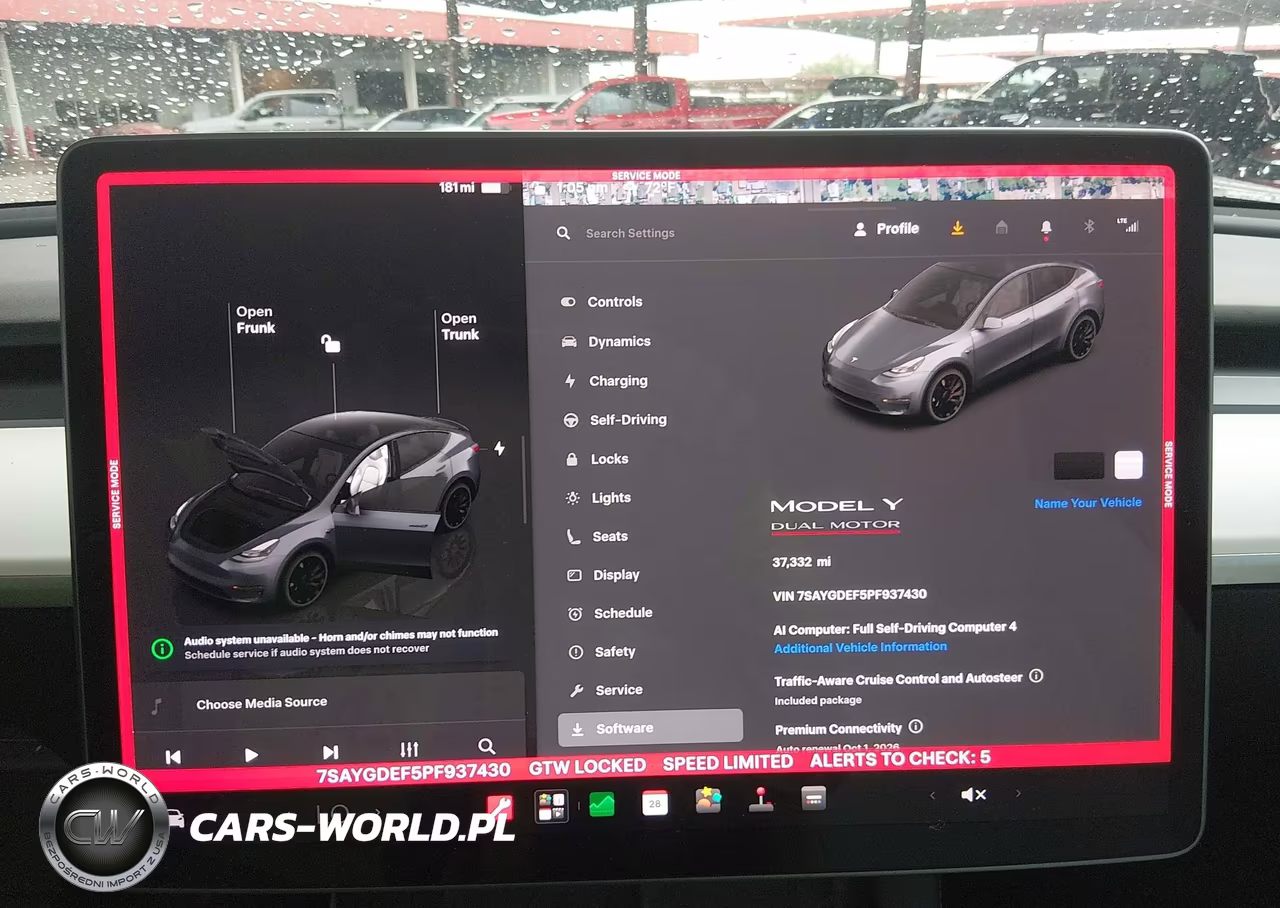Play the media

[x=251, y=755]
